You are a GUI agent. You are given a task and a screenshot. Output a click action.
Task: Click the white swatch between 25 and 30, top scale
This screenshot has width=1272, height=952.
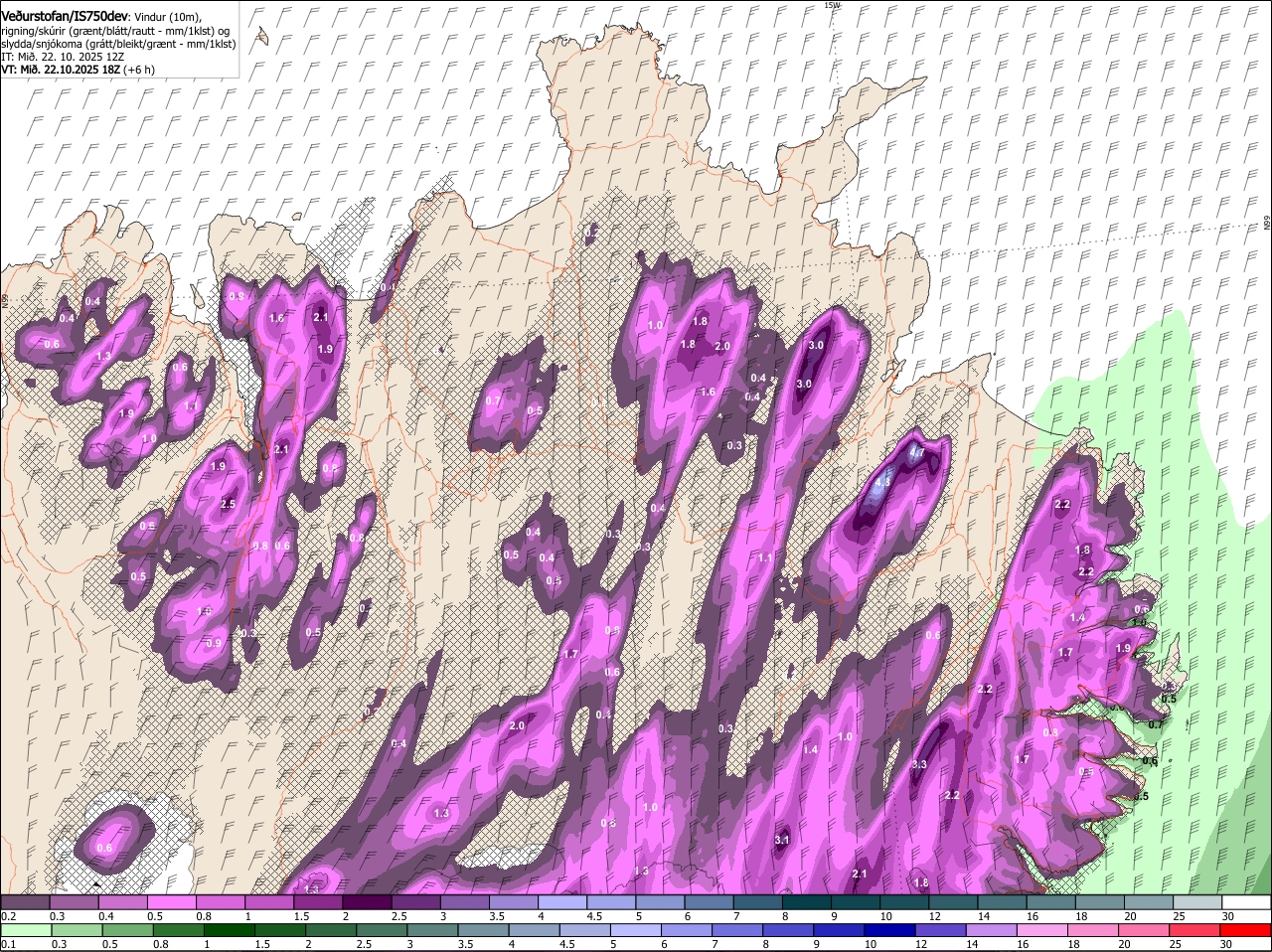click(x=1197, y=902)
